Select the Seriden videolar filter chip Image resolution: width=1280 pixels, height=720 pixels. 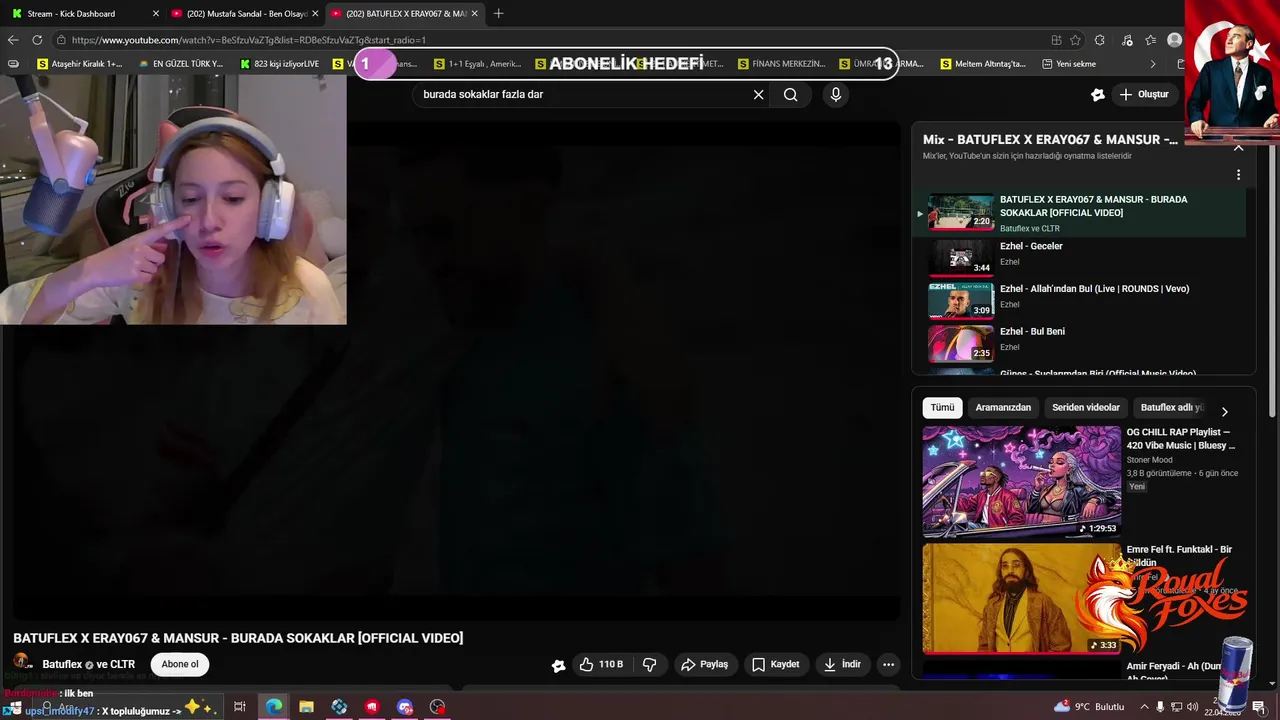tap(1085, 407)
